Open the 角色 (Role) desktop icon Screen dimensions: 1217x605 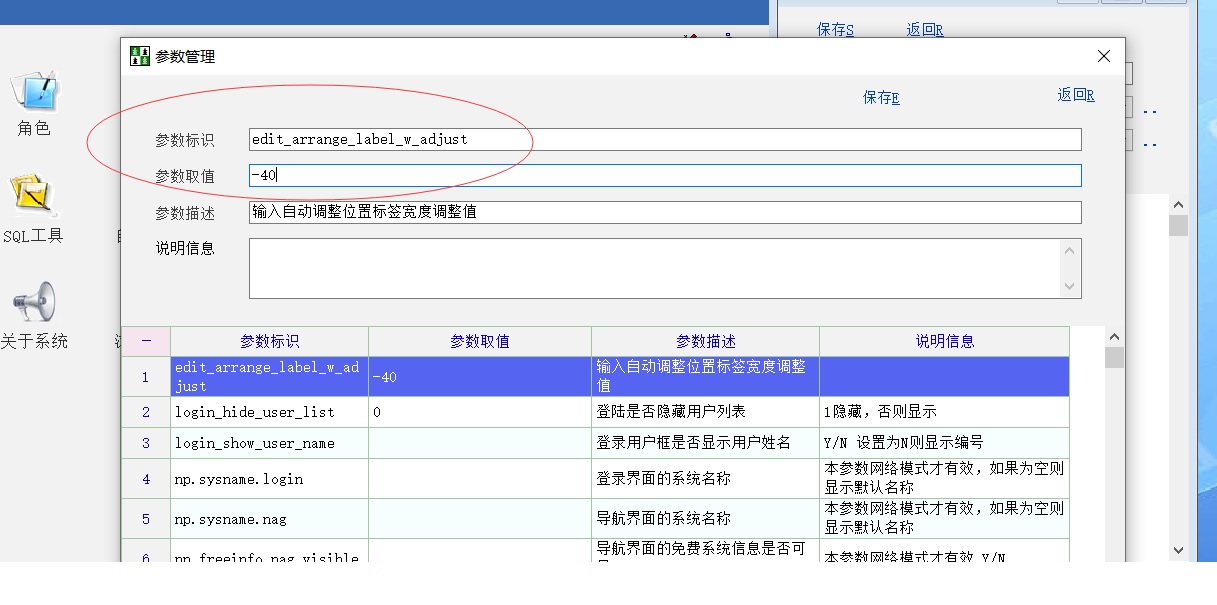[34, 93]
